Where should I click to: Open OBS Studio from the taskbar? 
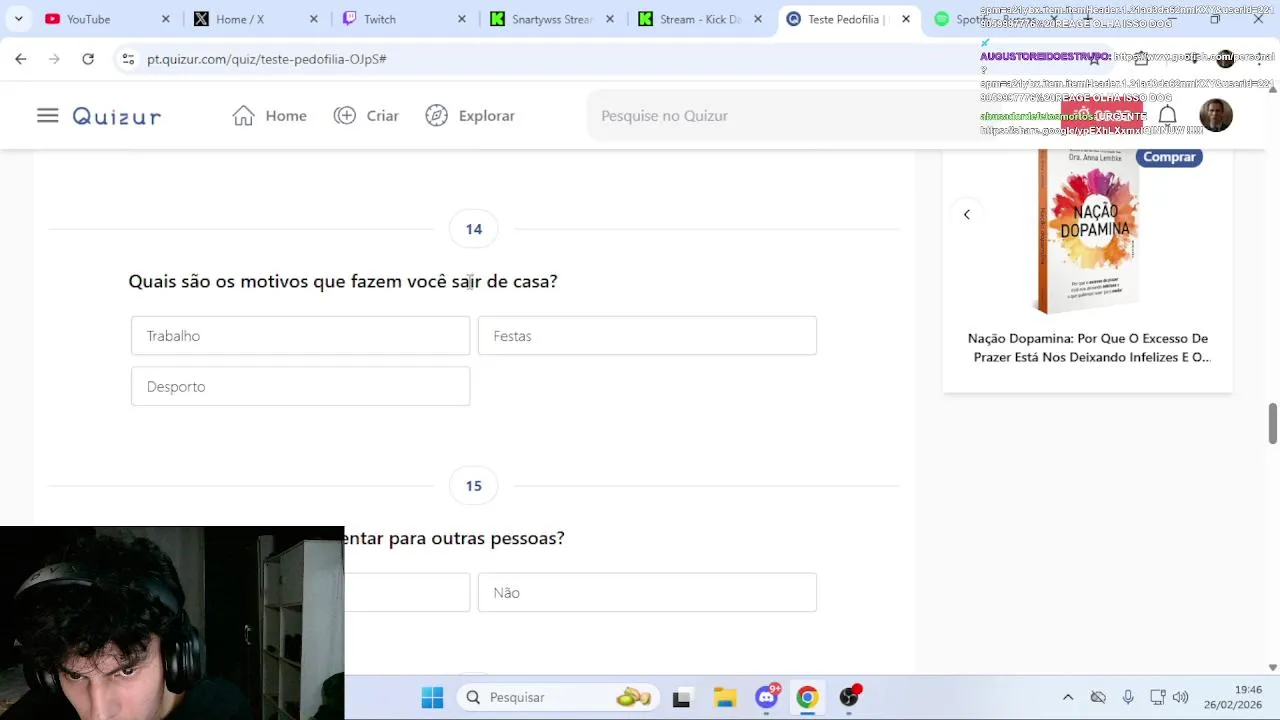coord(849,697)
